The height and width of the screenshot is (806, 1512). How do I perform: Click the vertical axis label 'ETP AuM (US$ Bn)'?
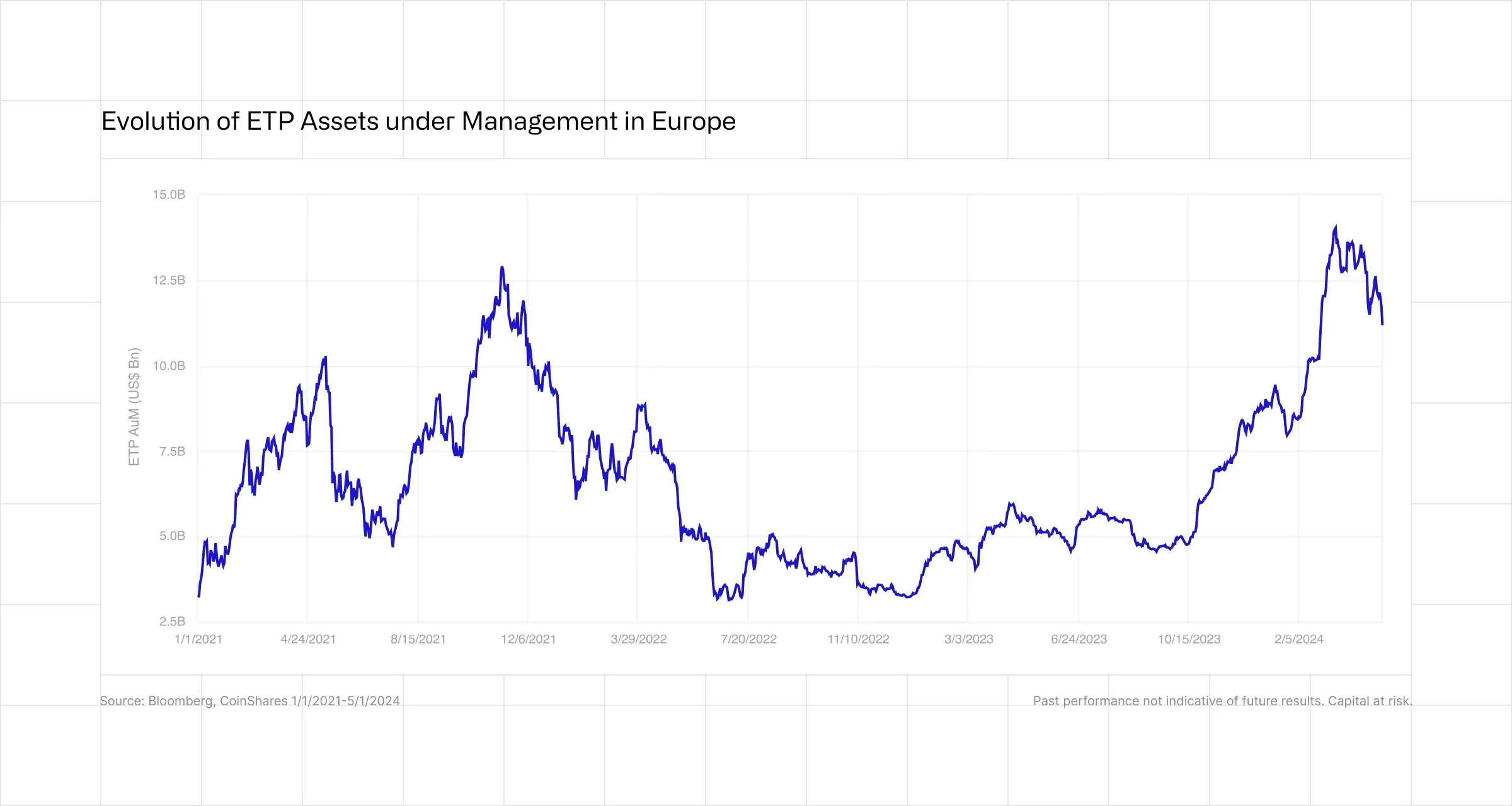[x=134, y=407]
